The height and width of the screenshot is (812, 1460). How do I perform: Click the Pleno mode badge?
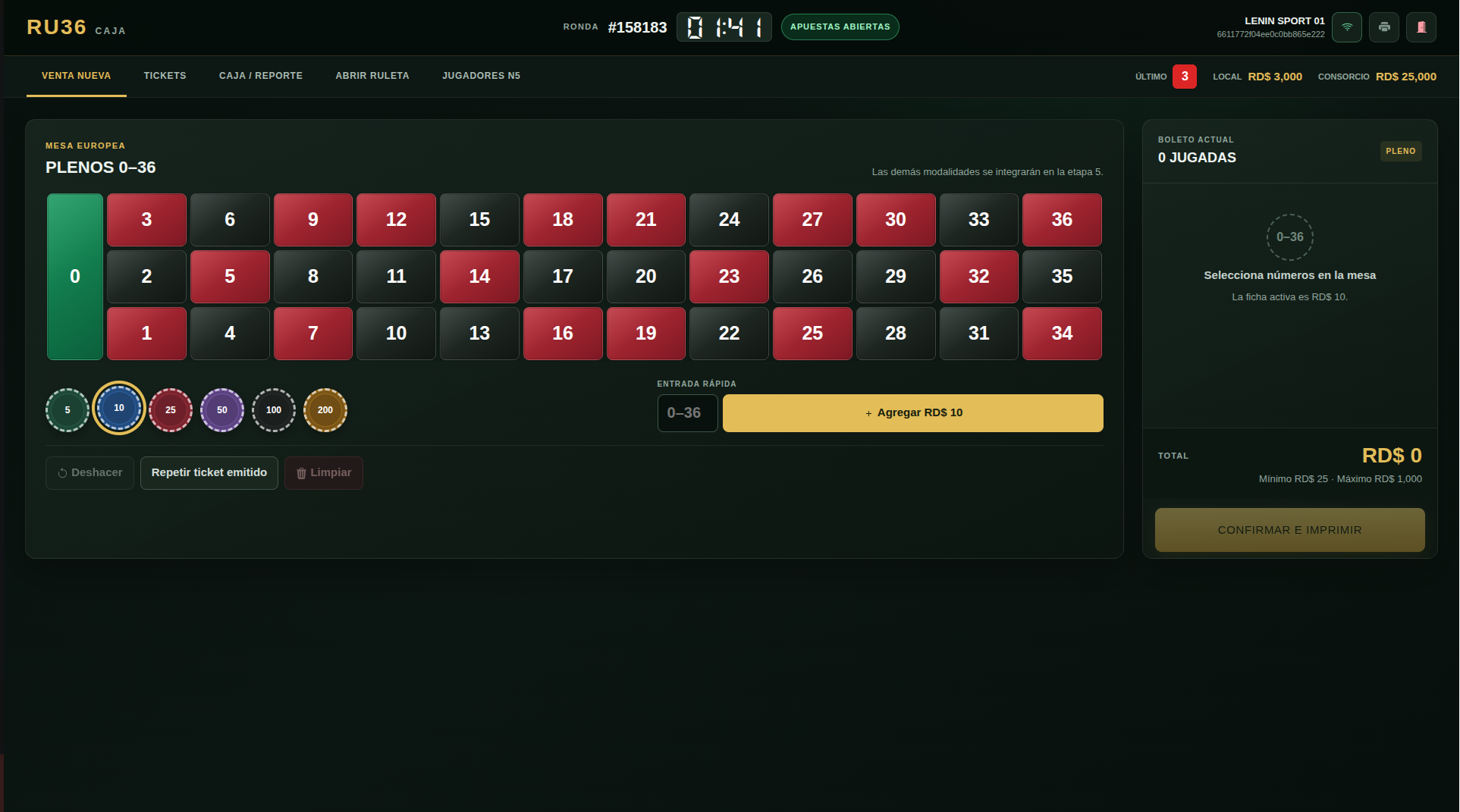(1401, 152)
